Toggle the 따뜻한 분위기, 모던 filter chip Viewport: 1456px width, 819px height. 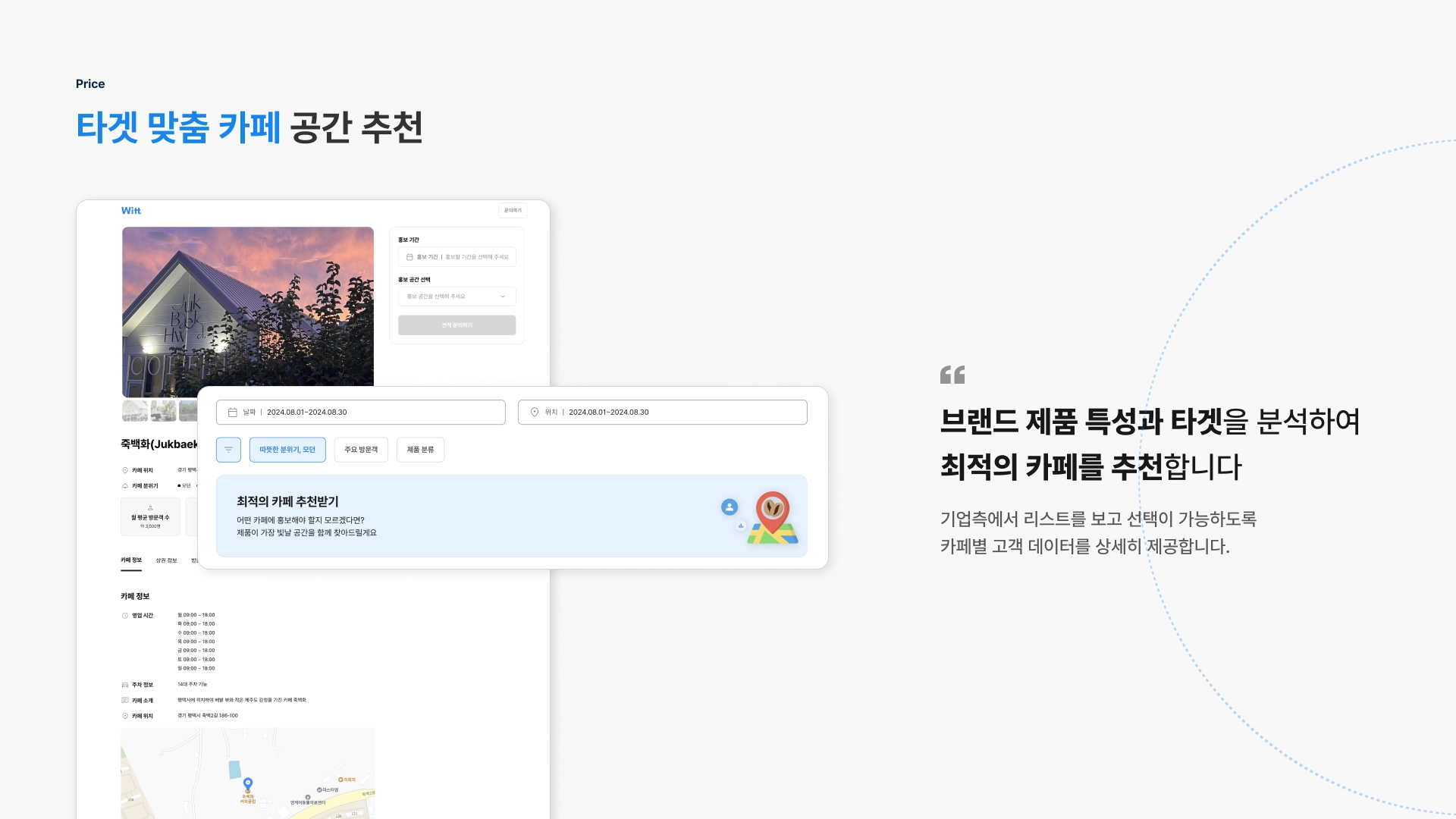coord(287,450)
